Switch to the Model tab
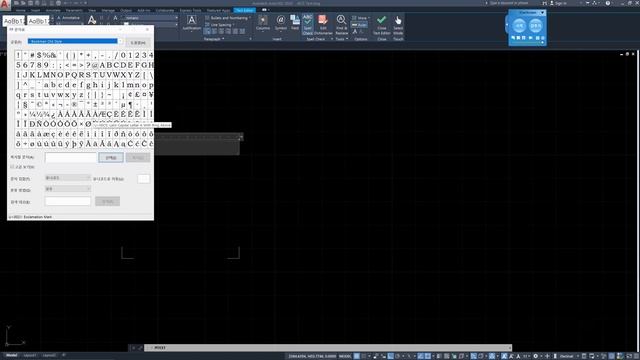640x360 pixels. click(x=11, y=356)
